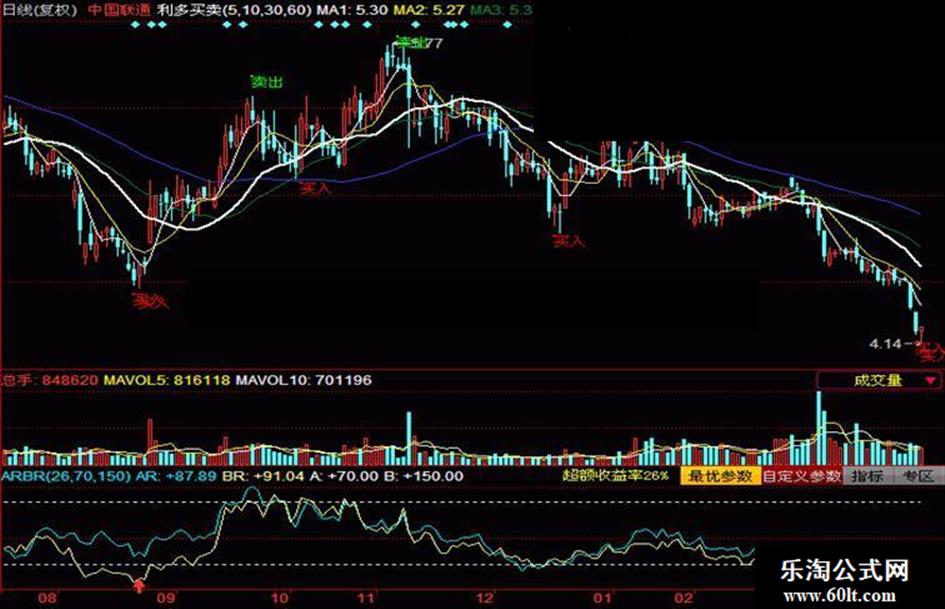This screenshot has width=945, height=609.
Task: Click the red up arrow in ARBR panel
Action: click(x=139, y=584)
